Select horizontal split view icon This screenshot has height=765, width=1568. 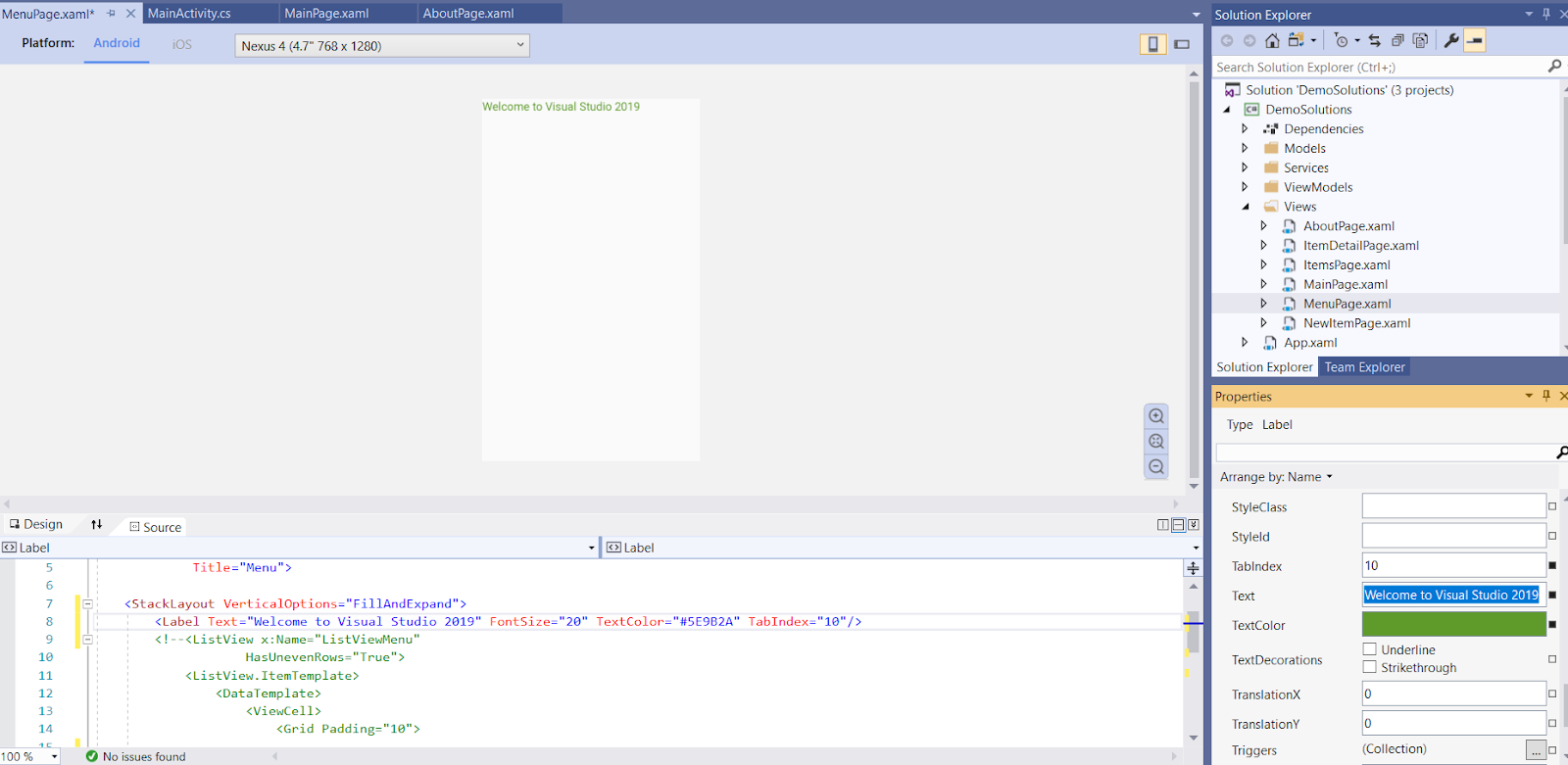tap(1178, 525)
